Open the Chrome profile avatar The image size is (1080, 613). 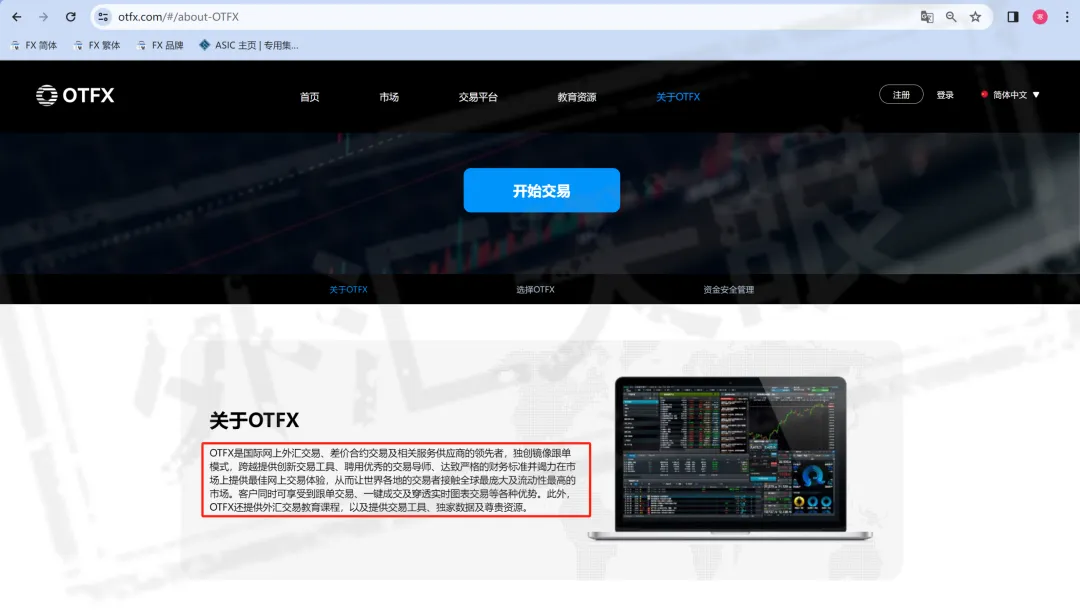(x=1040, y=17)
